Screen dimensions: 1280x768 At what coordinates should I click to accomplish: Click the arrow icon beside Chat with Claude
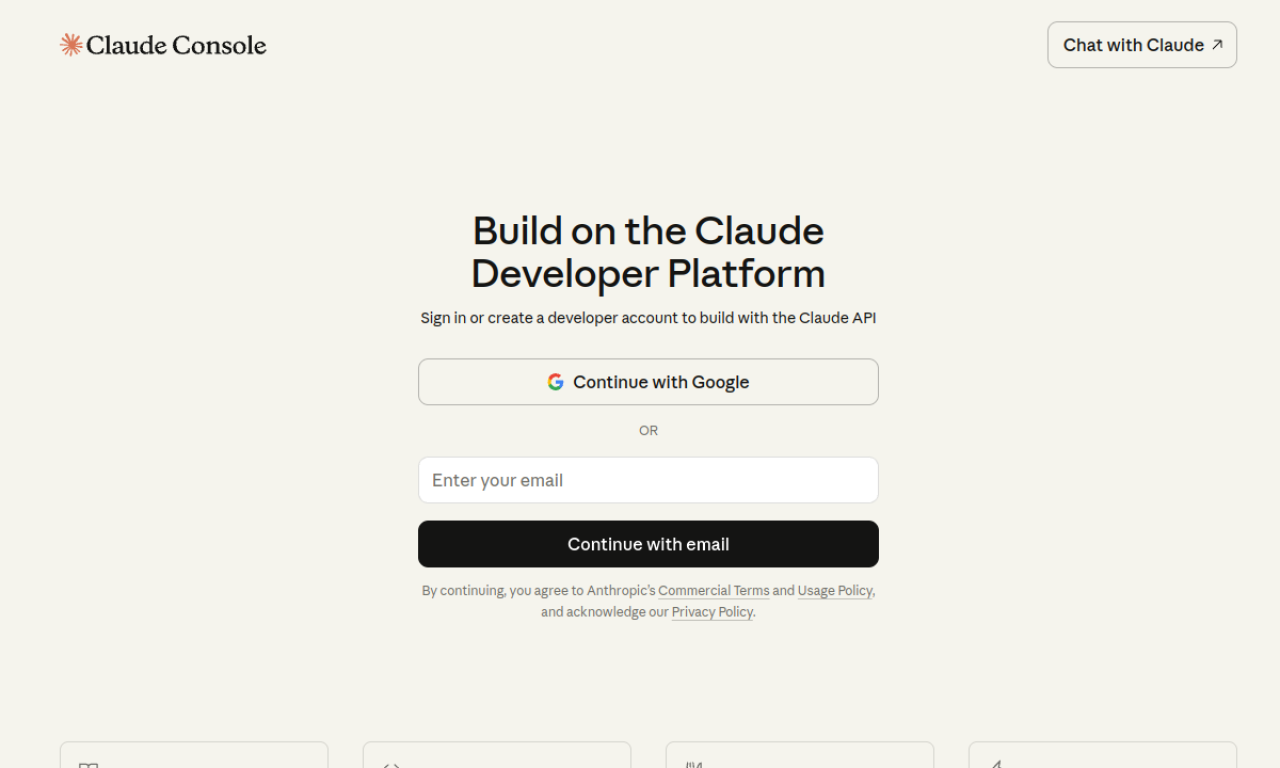tap(1217, 45)
